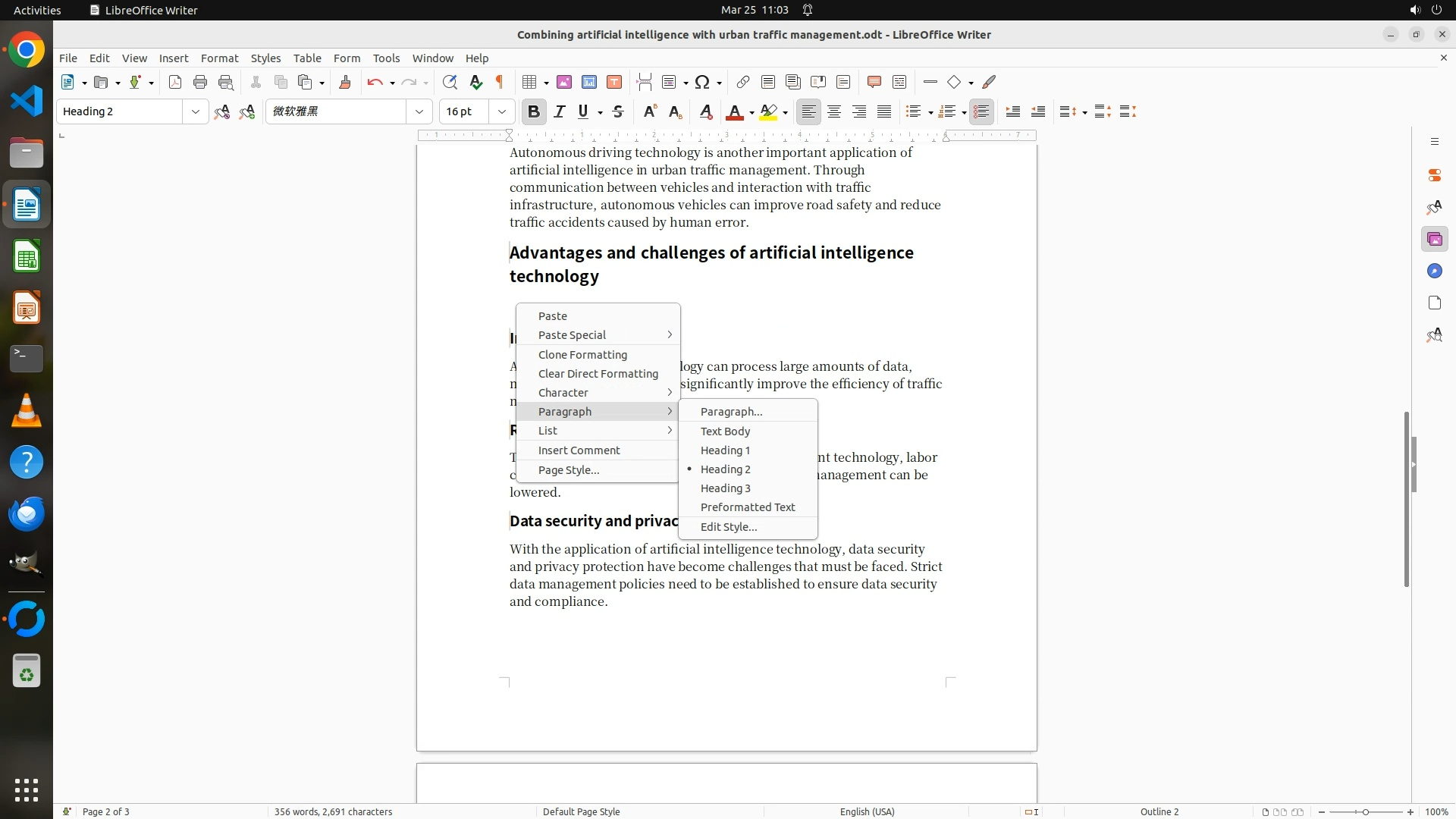Screen dimensions: 1456x819
Task: Toggle Italic formatting button
Action: [x=560, y=111]
